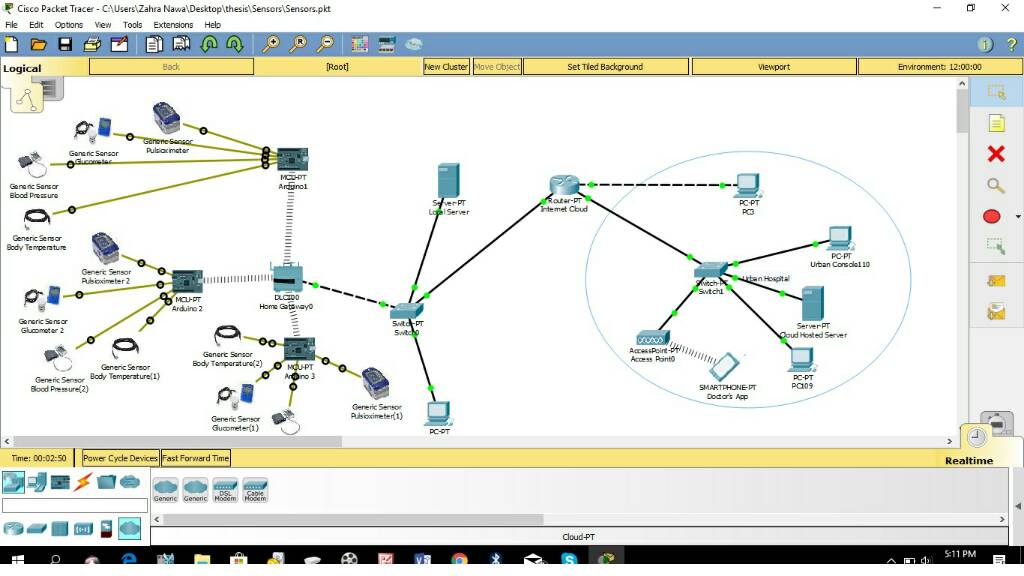Open the custom devices dialog icon
The height and width of the screenshot is (576, 1024).
[x=387, y=44]
